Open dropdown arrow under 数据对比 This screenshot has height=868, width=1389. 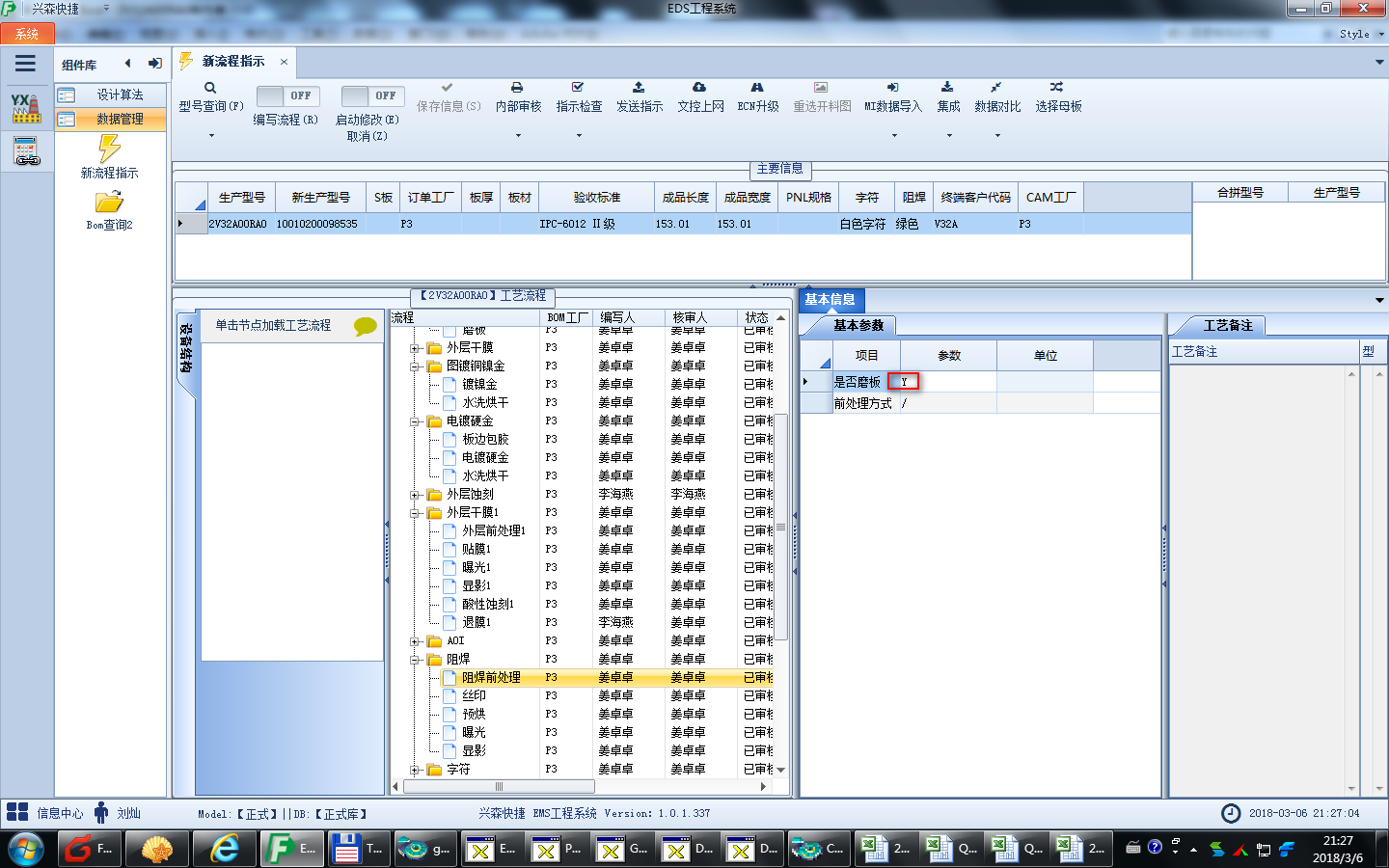997,136
